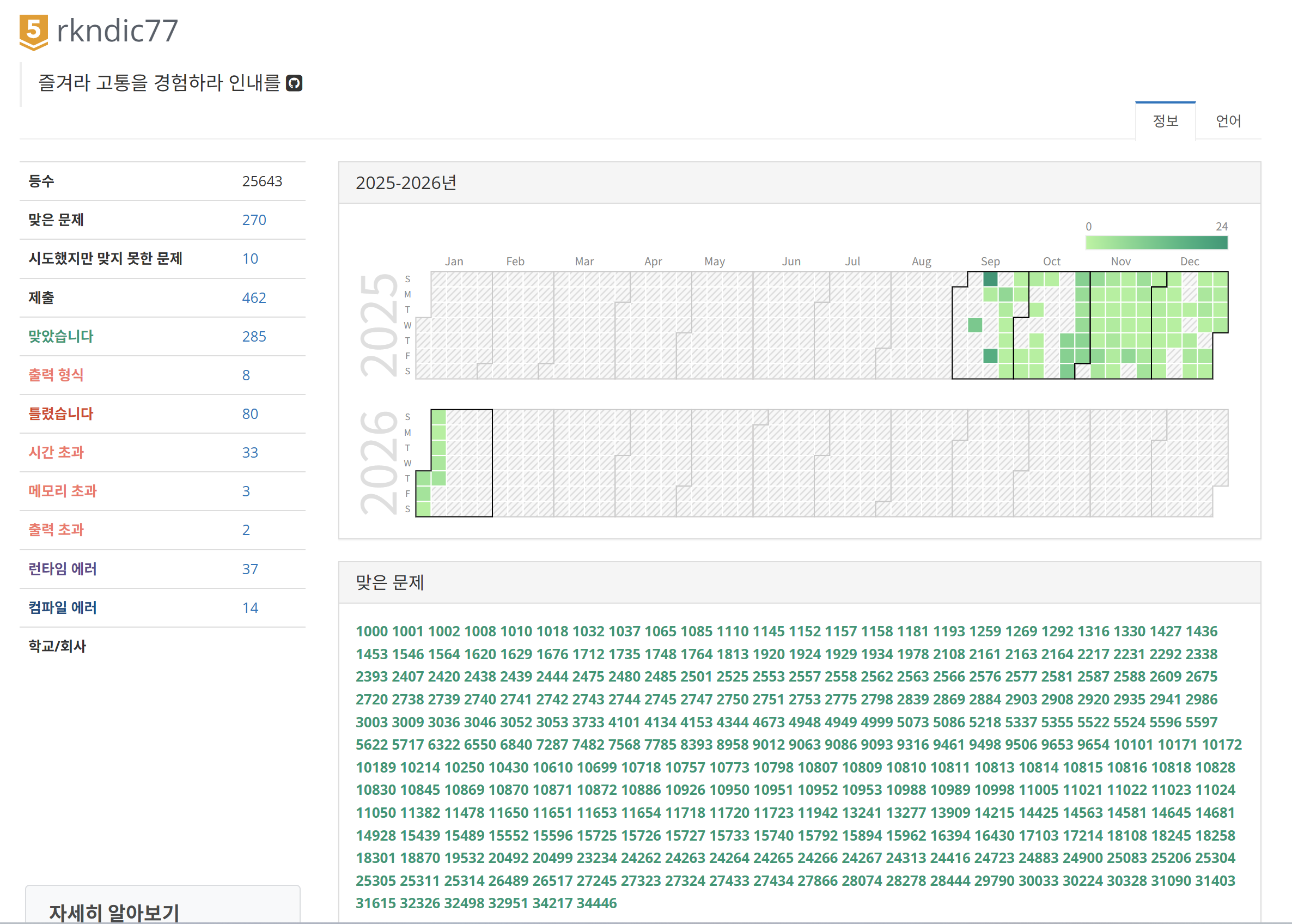
Task: Switch to the 언어 tab
Action: click(1228, 120)
